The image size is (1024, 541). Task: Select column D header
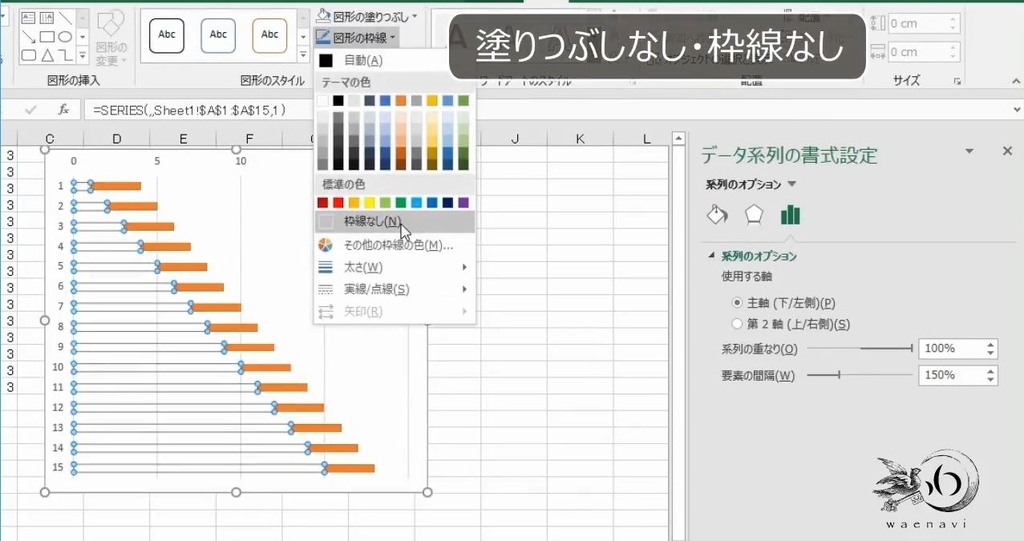click(x=116, y=139)
